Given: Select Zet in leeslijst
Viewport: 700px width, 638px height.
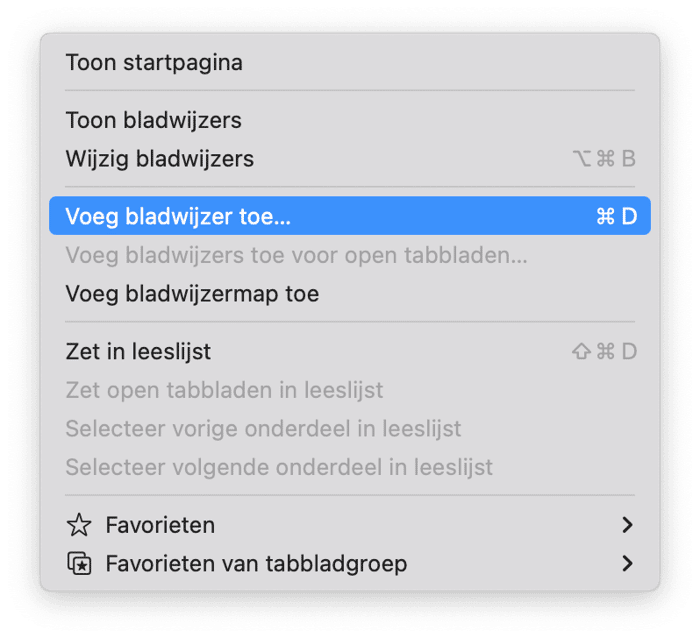Looking at the screenshot, I should pyautogui.click(x=350, y=351).
